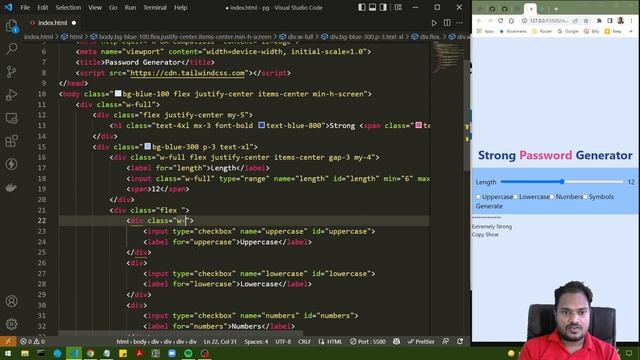Go to the home page in Chrome

click(511, 20)
